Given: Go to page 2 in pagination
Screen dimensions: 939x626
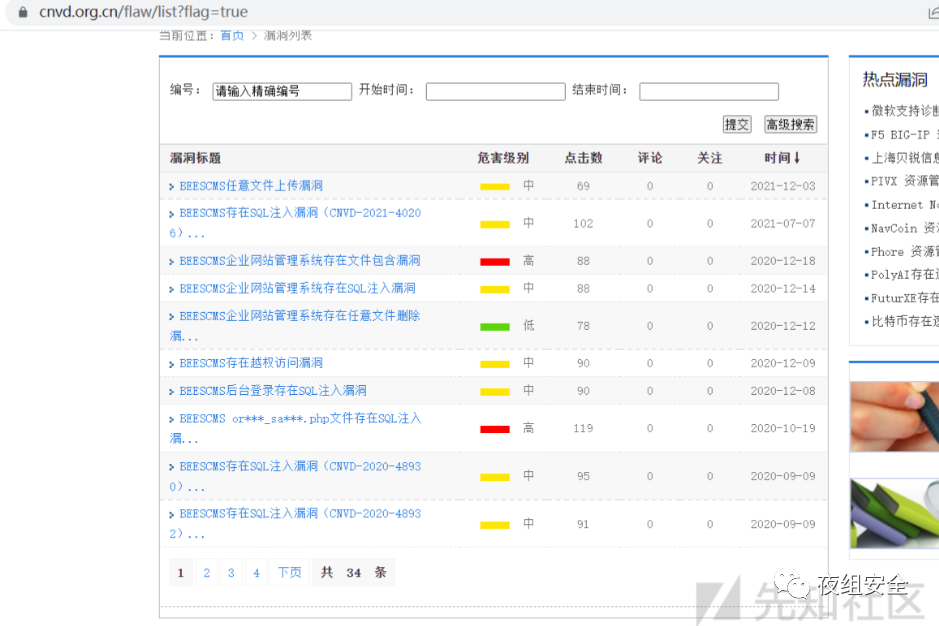Looking at the screenshot, I should pyautogui.click(x=207, y=573).
